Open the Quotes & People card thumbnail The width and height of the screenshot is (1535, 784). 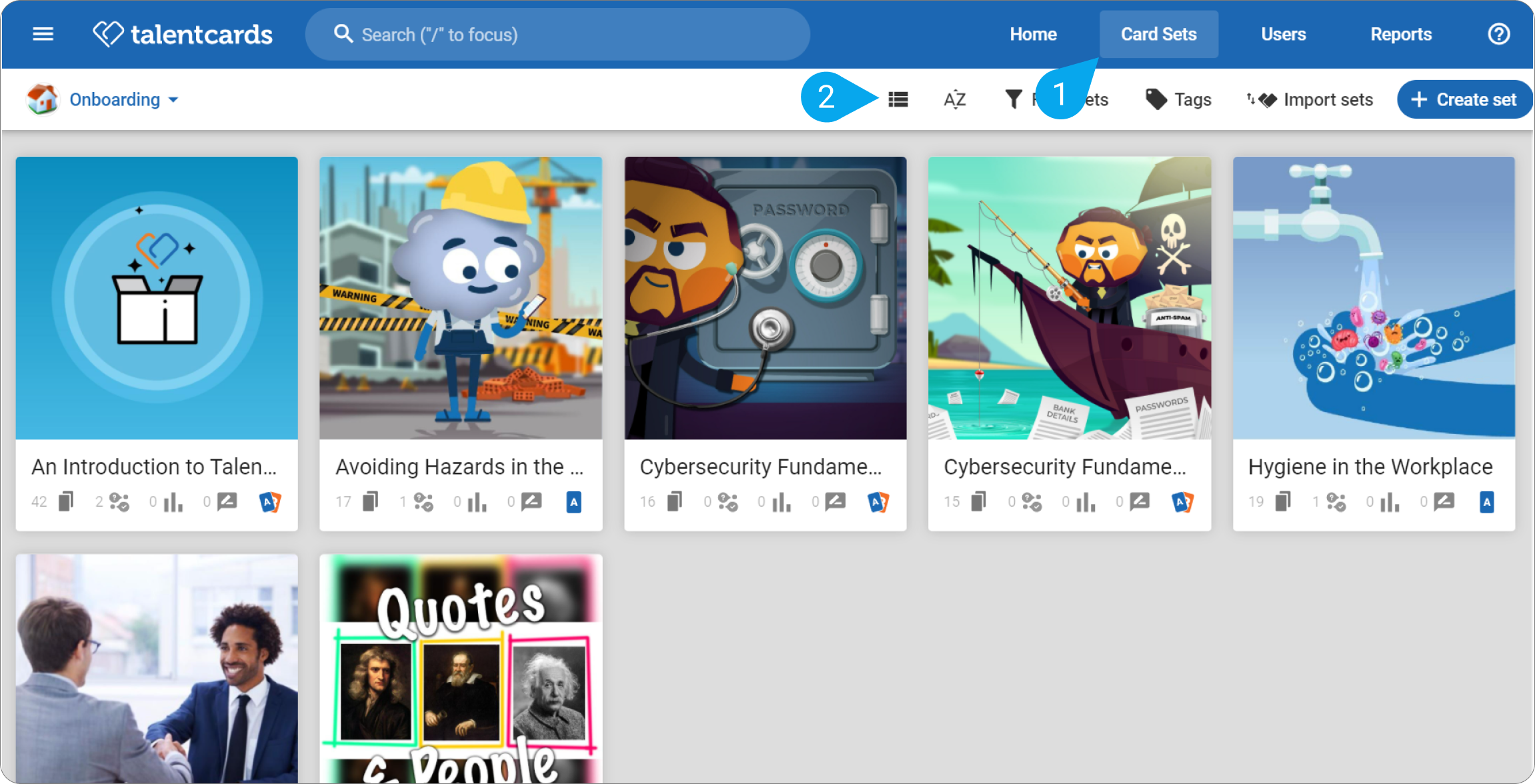tap(461, 669)
